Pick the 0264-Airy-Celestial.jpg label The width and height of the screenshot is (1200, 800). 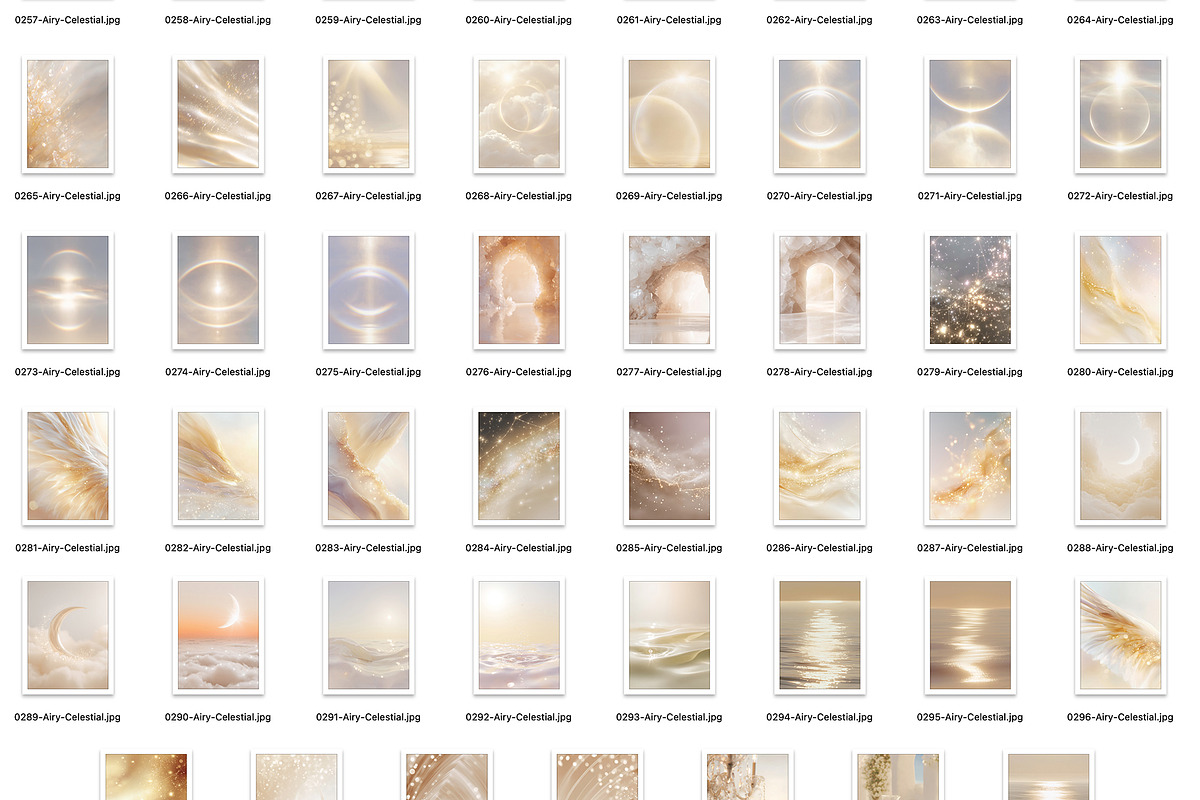click(x=1120, y=20)
